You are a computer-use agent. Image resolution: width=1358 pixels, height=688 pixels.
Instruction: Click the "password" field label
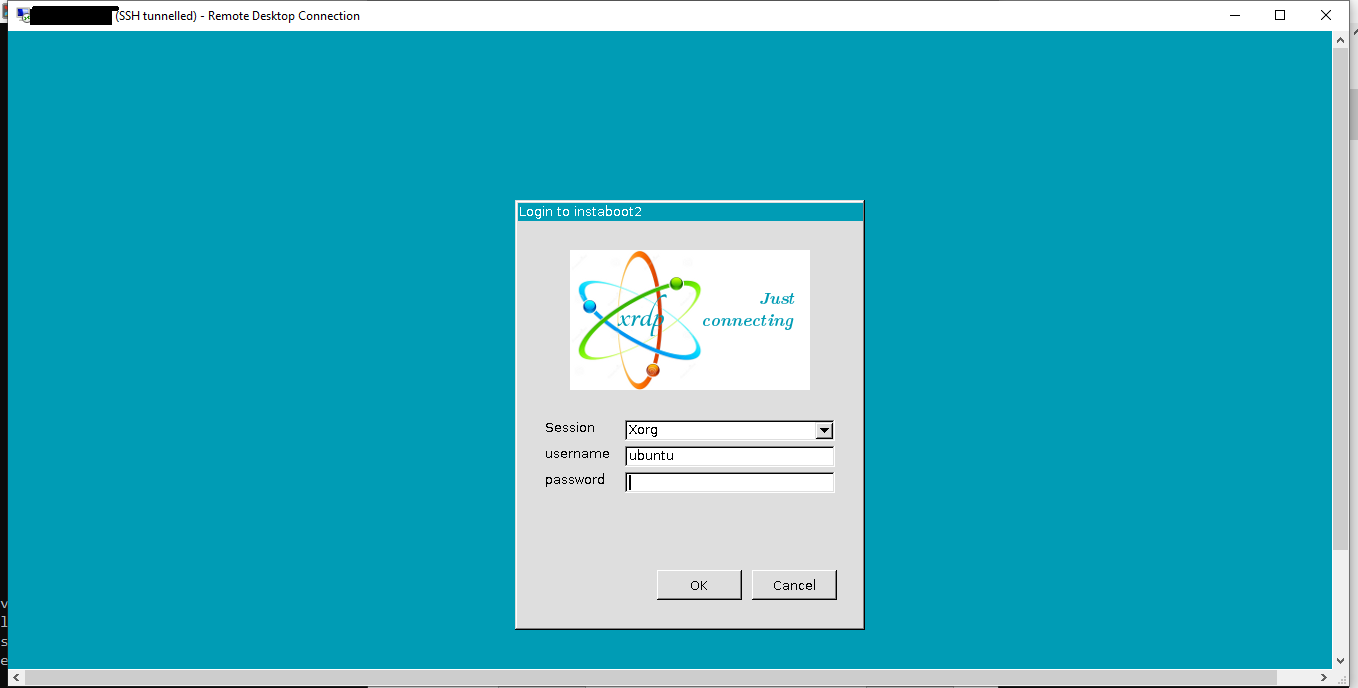tap(574, 480)
